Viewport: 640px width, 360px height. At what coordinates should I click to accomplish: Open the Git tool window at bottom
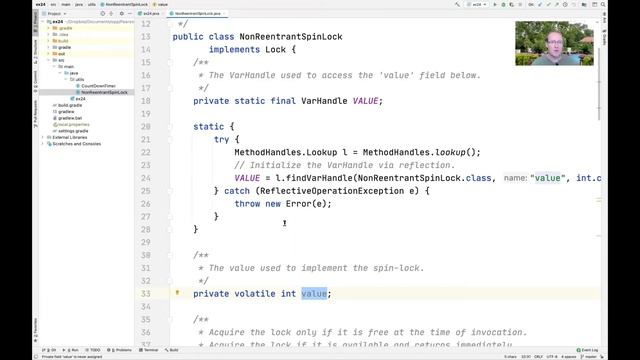coord(49,350)
